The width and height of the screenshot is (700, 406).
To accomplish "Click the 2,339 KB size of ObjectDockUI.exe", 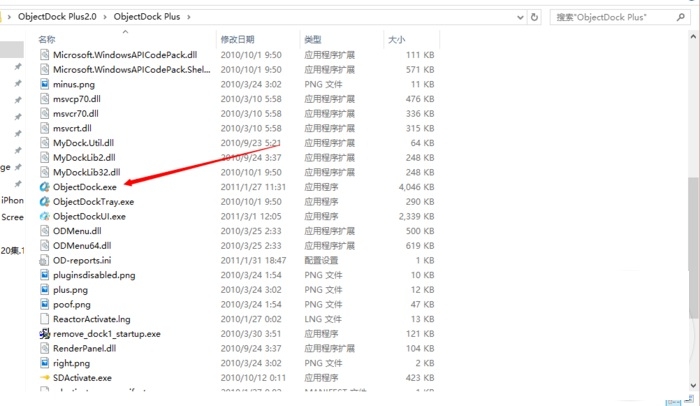I will 417,217.
